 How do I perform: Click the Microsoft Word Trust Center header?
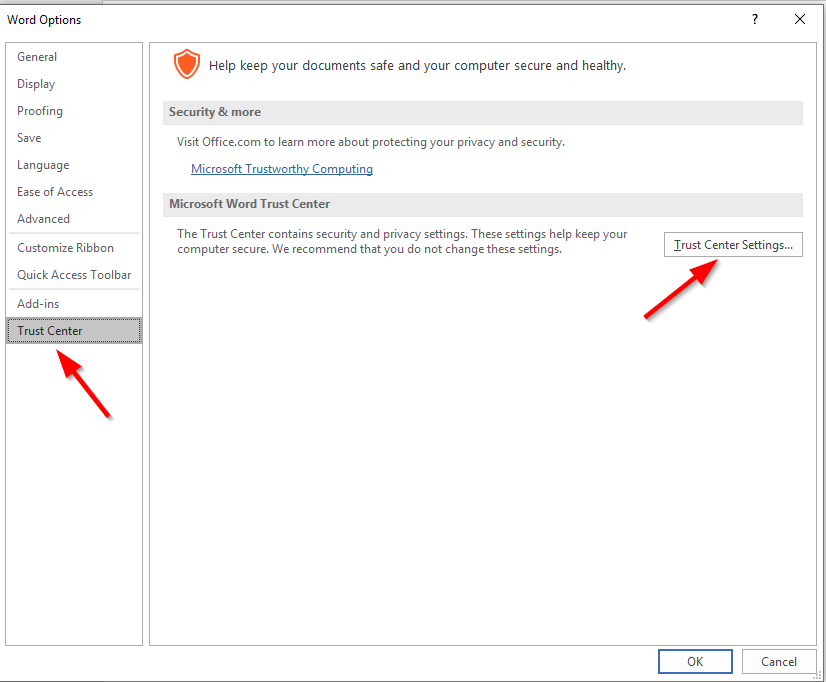(249, 204)
